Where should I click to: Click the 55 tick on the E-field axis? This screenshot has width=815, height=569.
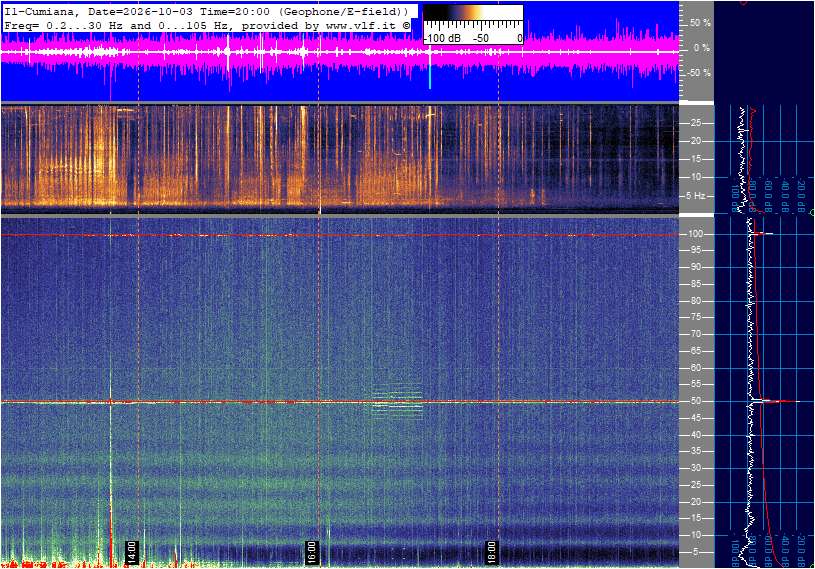[695, 385]
